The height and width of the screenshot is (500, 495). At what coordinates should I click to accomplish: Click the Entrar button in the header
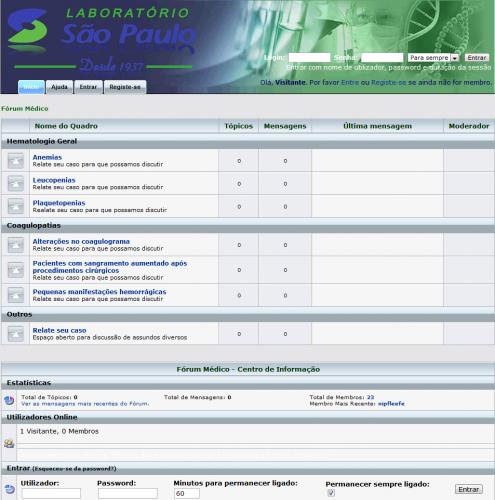coord(477,58)
